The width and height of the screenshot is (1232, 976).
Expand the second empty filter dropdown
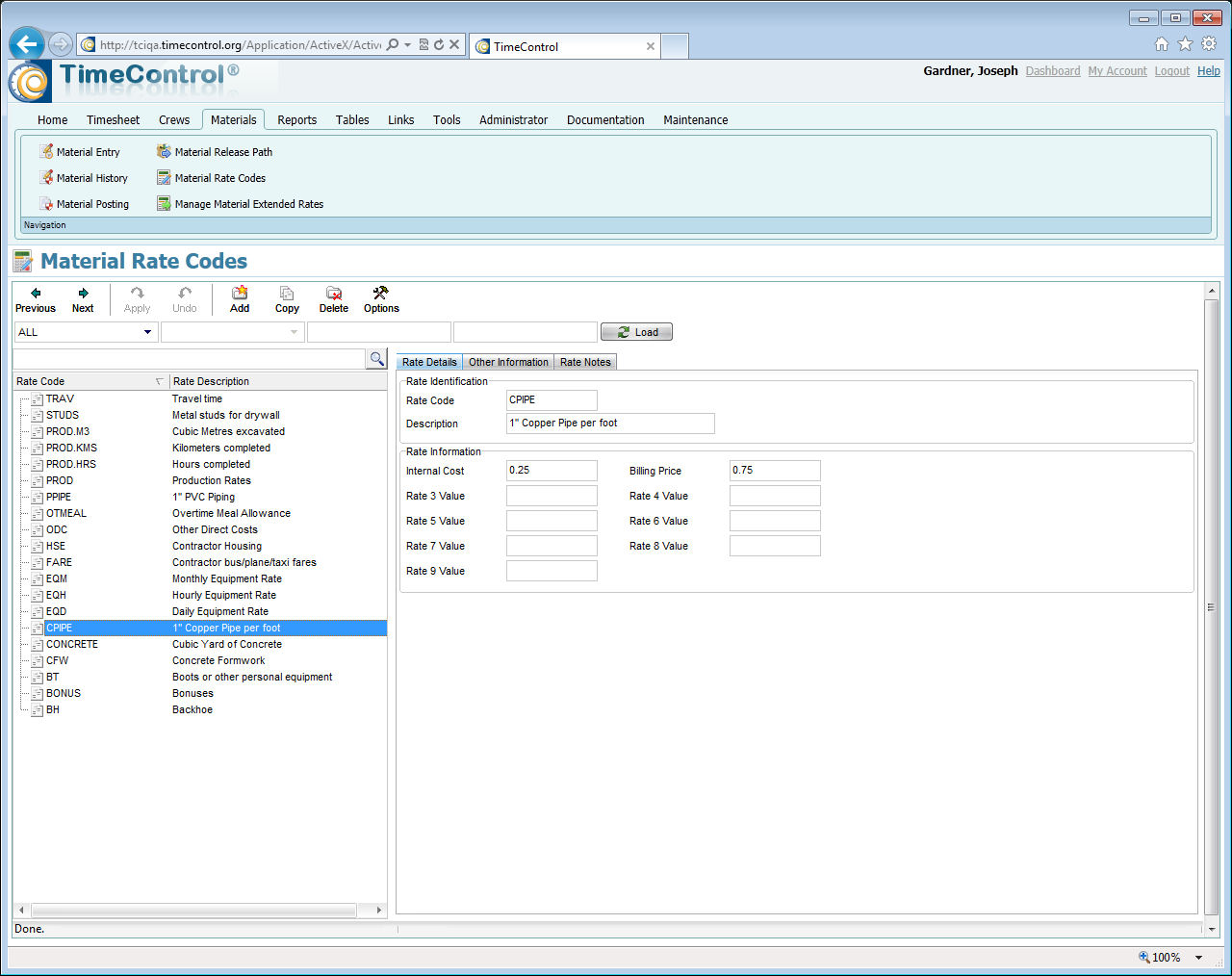point(294,332)
